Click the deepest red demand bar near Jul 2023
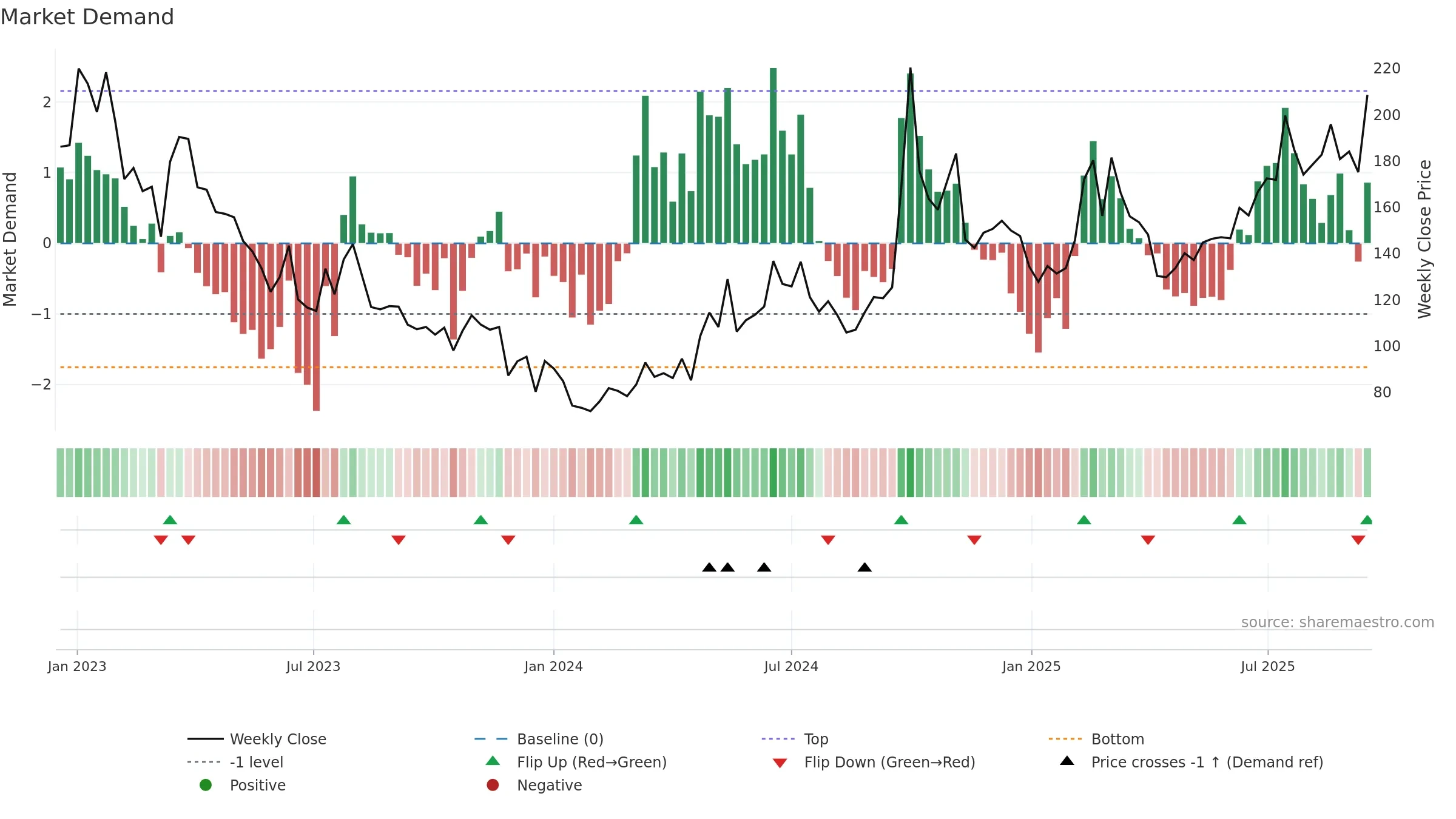The image size is (1456, 819). (316, 327)
